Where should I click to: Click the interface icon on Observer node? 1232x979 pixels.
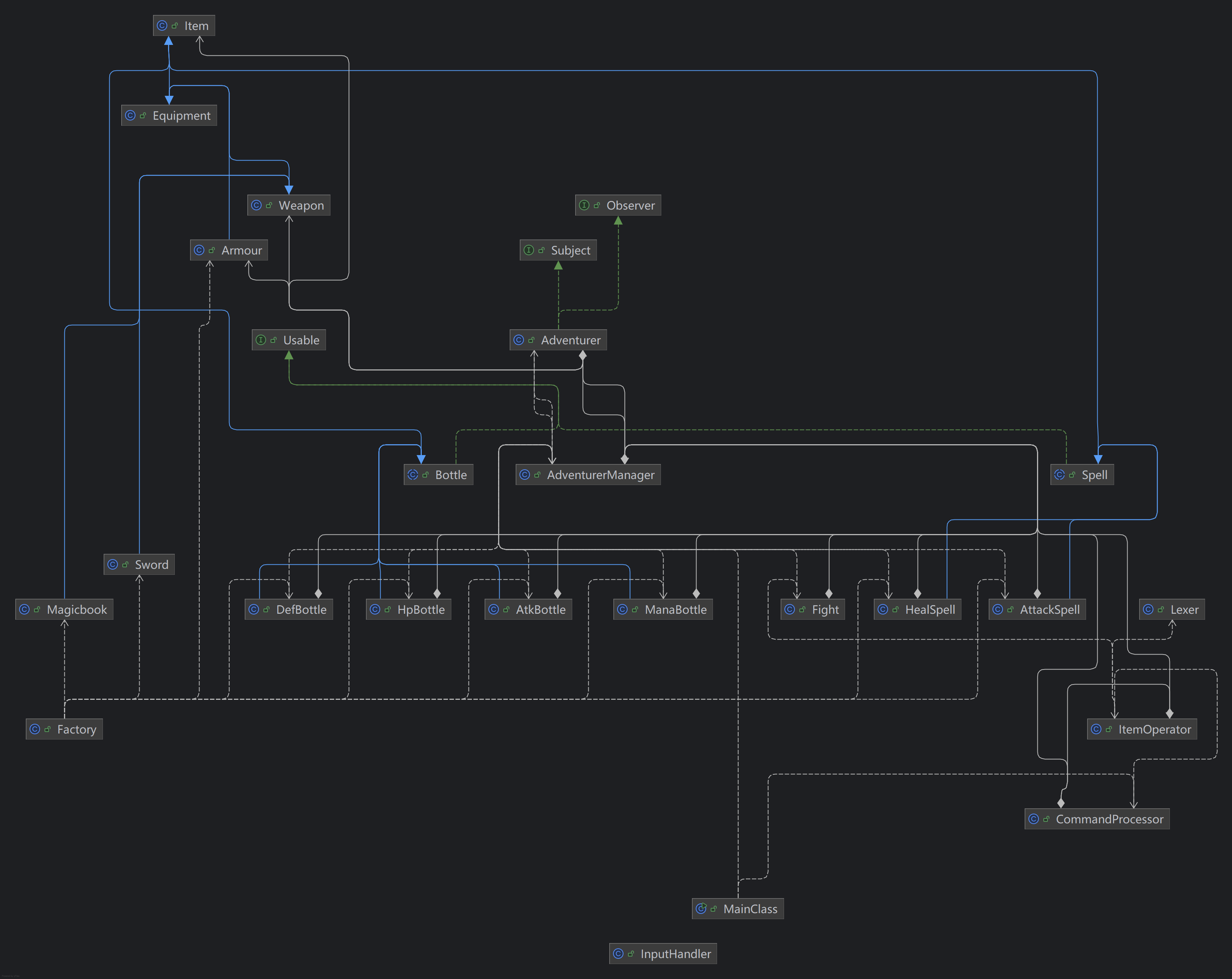584,205
